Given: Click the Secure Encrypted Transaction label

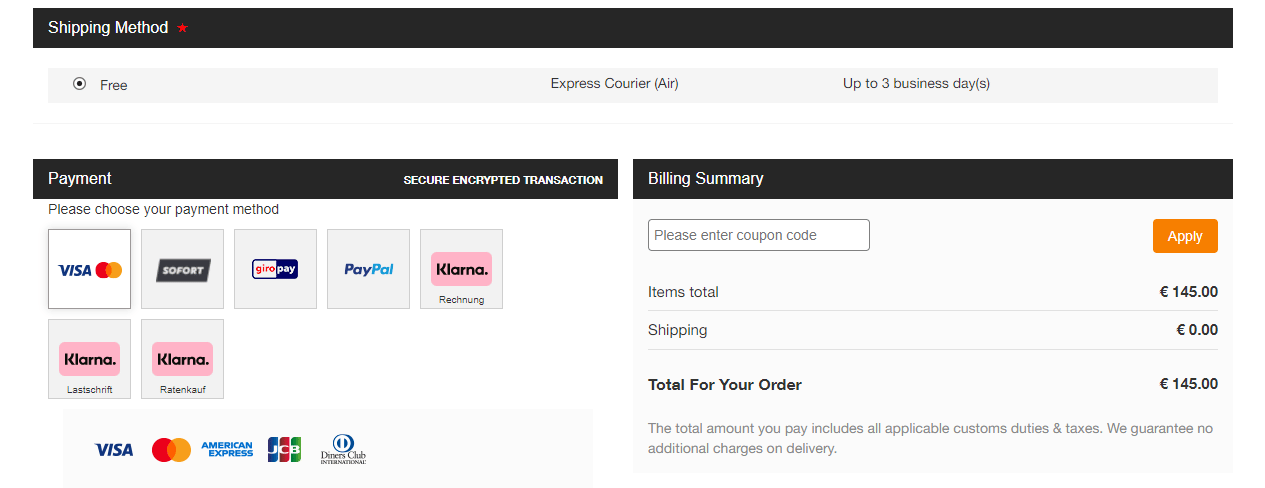Looking at the screenshot, I should [x=503, y=180].
